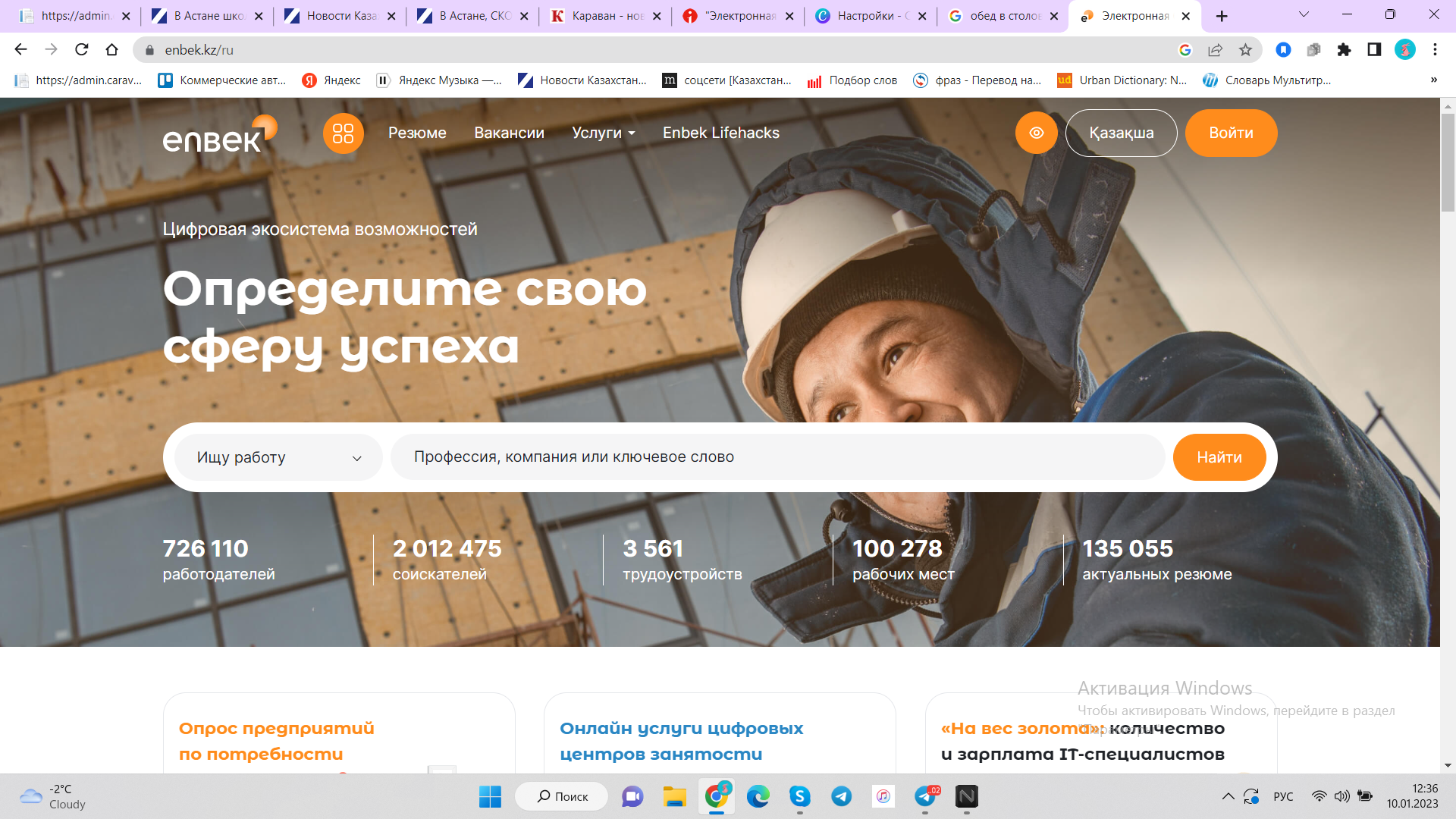Focus the profession keyword search field
The width and height of the screenshot is (1456, 819).
(777, 457)
